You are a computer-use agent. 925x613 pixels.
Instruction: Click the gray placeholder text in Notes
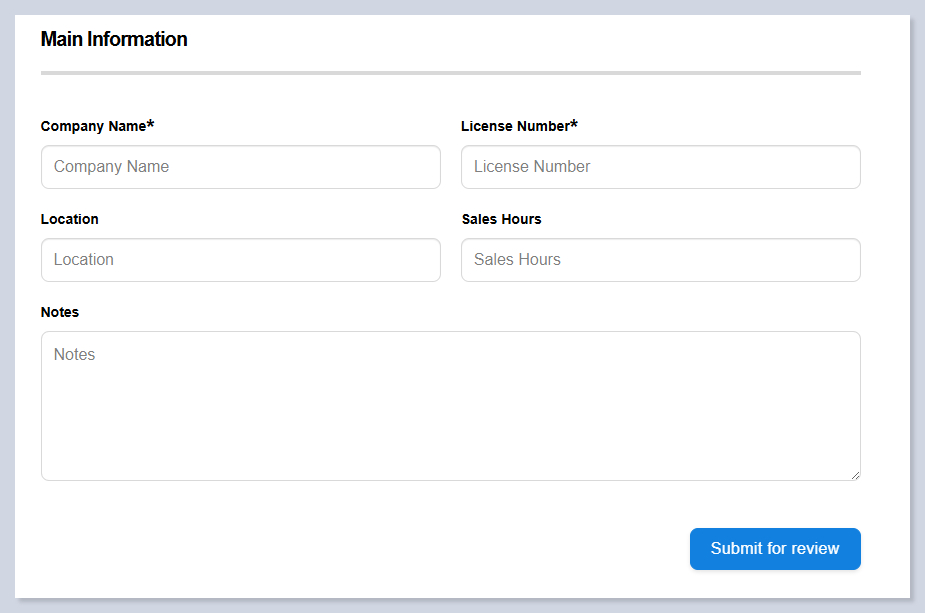pyautogui.click(x=74, y=355)
